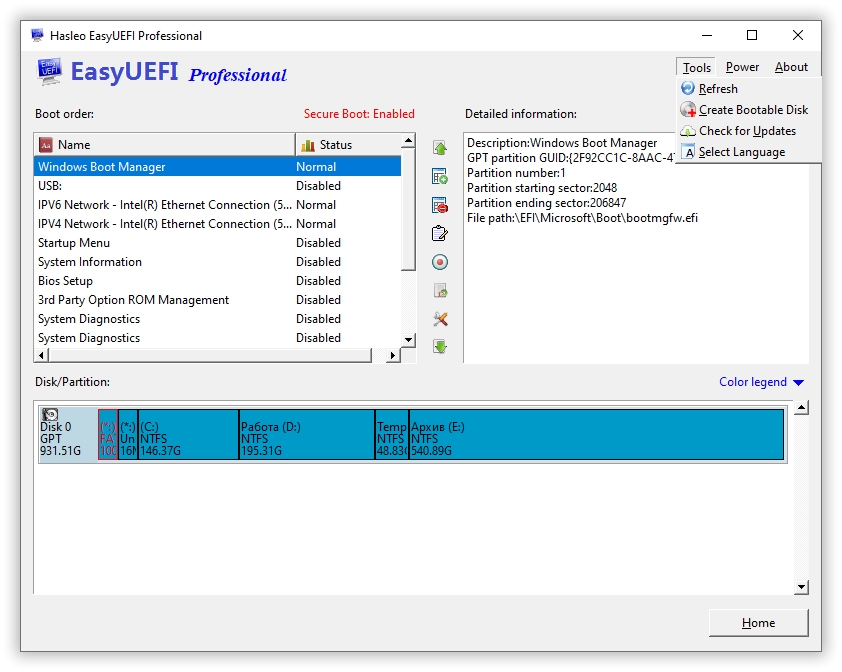Choose Check for Updates menu item
Image resolution: width=842 pixels, height=672 pixels.
[747, 131]
